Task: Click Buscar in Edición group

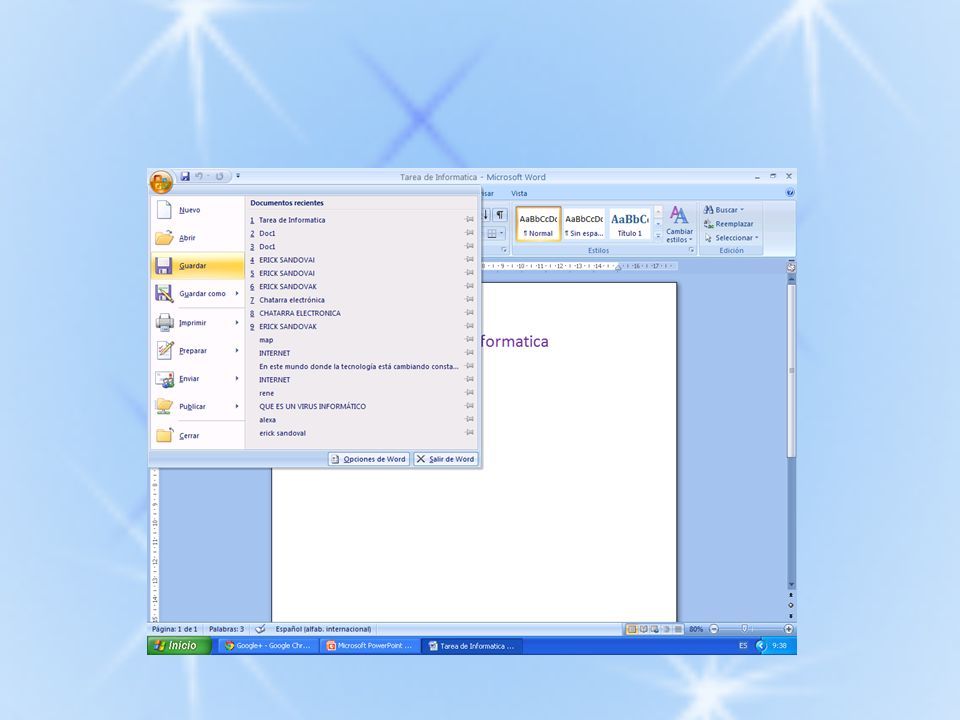Action: 724,210
